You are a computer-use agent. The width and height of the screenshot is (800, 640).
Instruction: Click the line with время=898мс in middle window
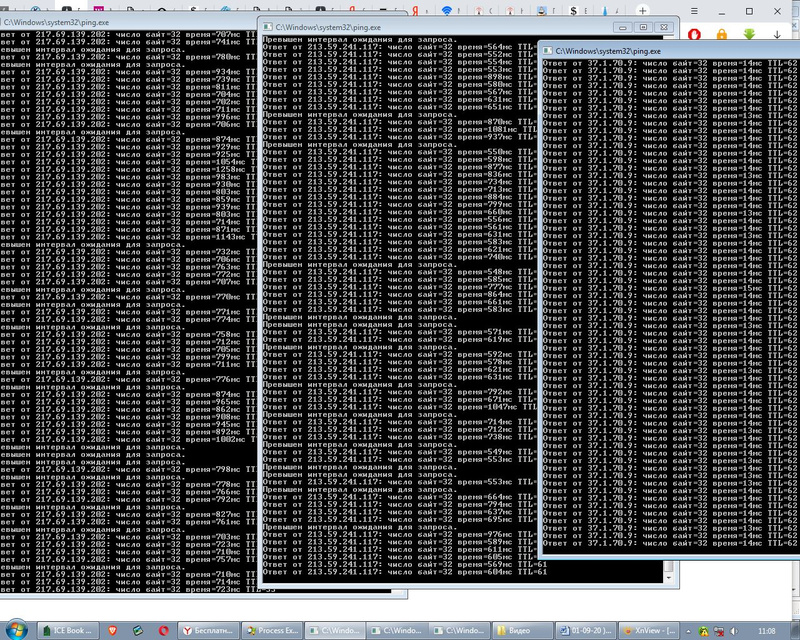point(399,77)
